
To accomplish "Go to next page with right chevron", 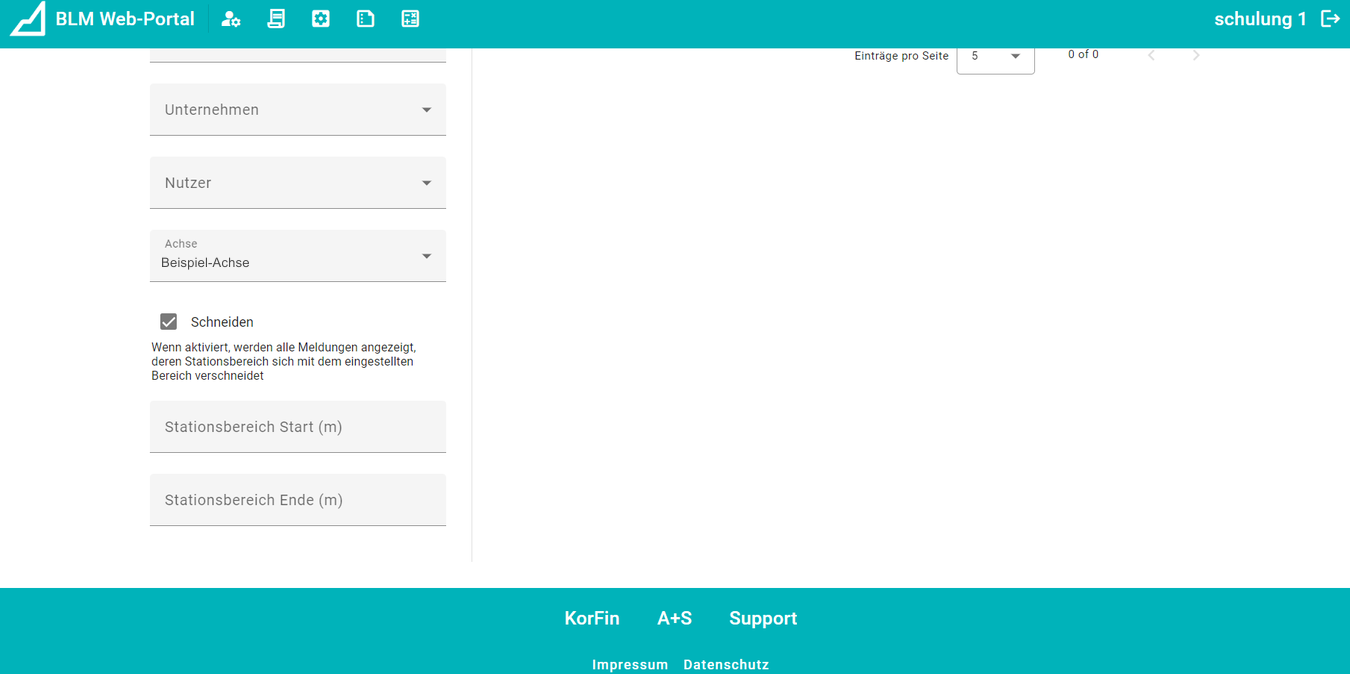I will pos(1196,56).
